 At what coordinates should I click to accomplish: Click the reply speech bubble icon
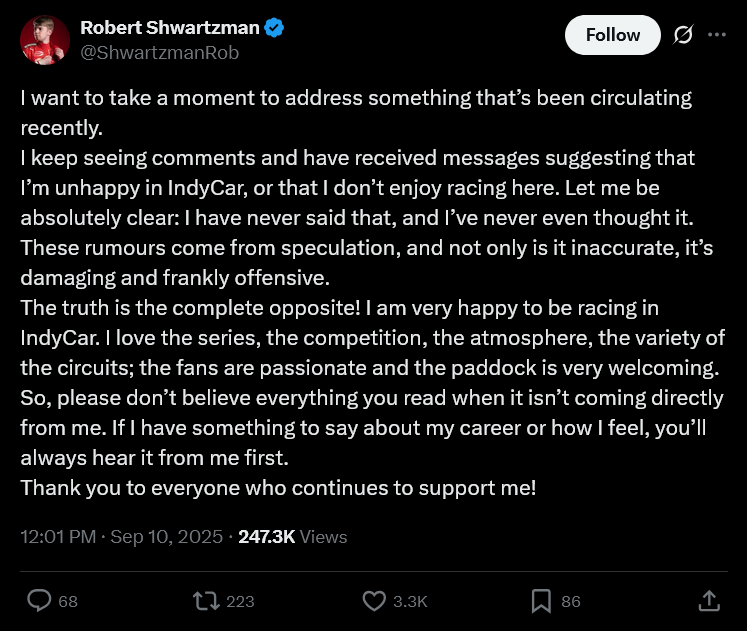click(x=39, y=600)
